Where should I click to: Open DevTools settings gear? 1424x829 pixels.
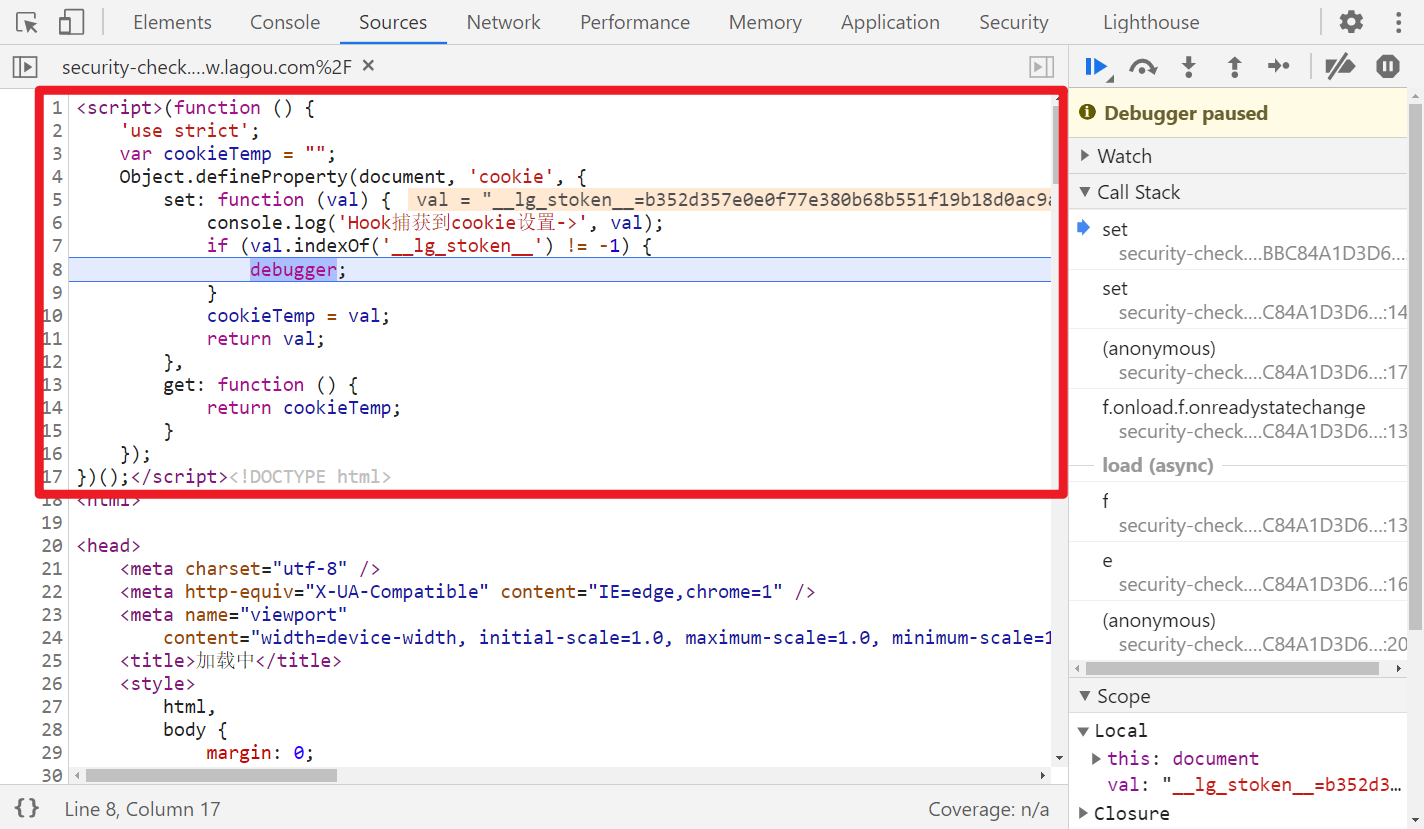(1351, 22)
